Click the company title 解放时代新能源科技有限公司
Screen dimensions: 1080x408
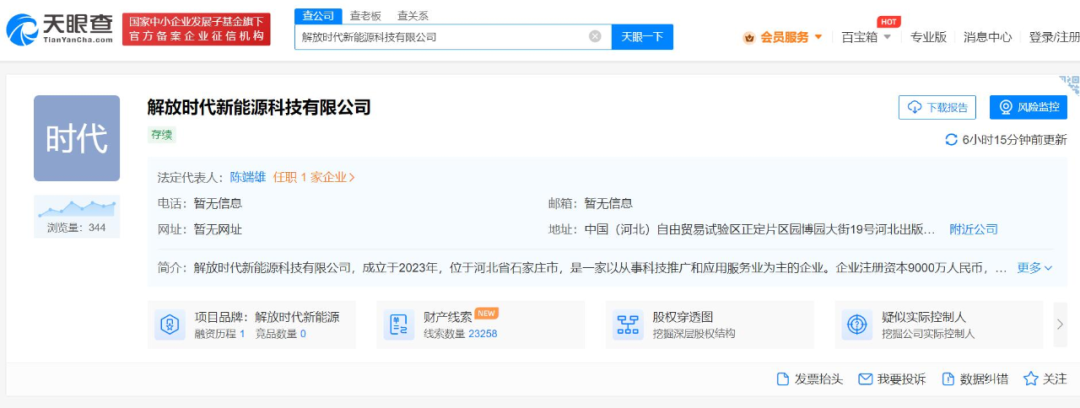(x=259, y=107)
